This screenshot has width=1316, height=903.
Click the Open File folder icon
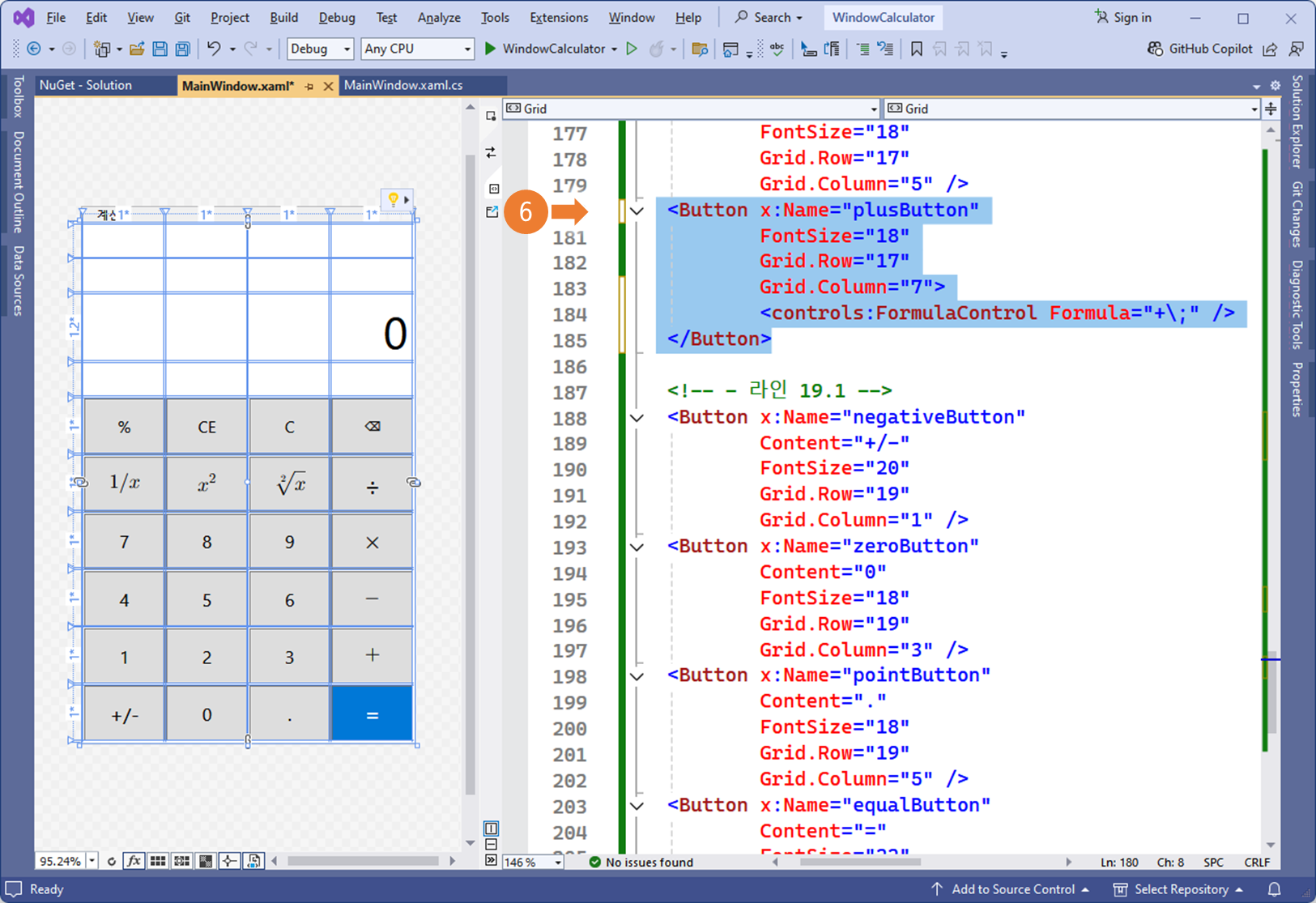137,49
